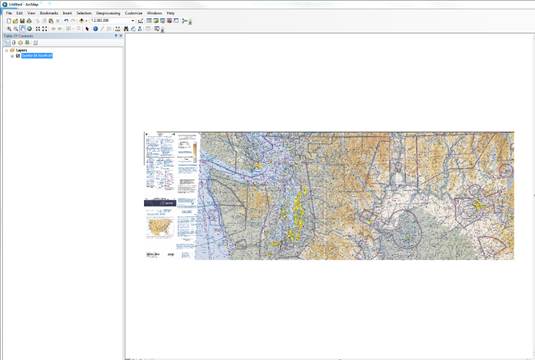Viewport: 535px width, 360px height.
Task: Toggle the raster layer visibility checkbox
Action: click(x=18, y=56)
